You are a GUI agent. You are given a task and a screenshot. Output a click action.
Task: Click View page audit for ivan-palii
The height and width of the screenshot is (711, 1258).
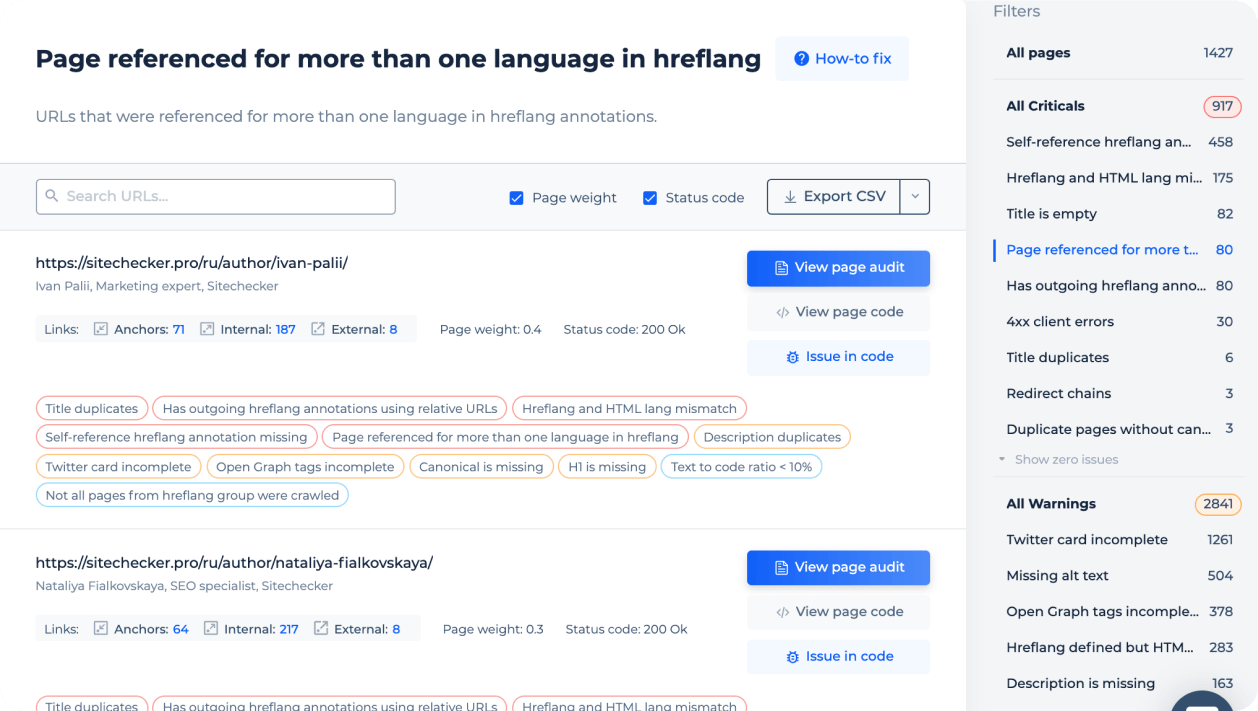[838, 268]
